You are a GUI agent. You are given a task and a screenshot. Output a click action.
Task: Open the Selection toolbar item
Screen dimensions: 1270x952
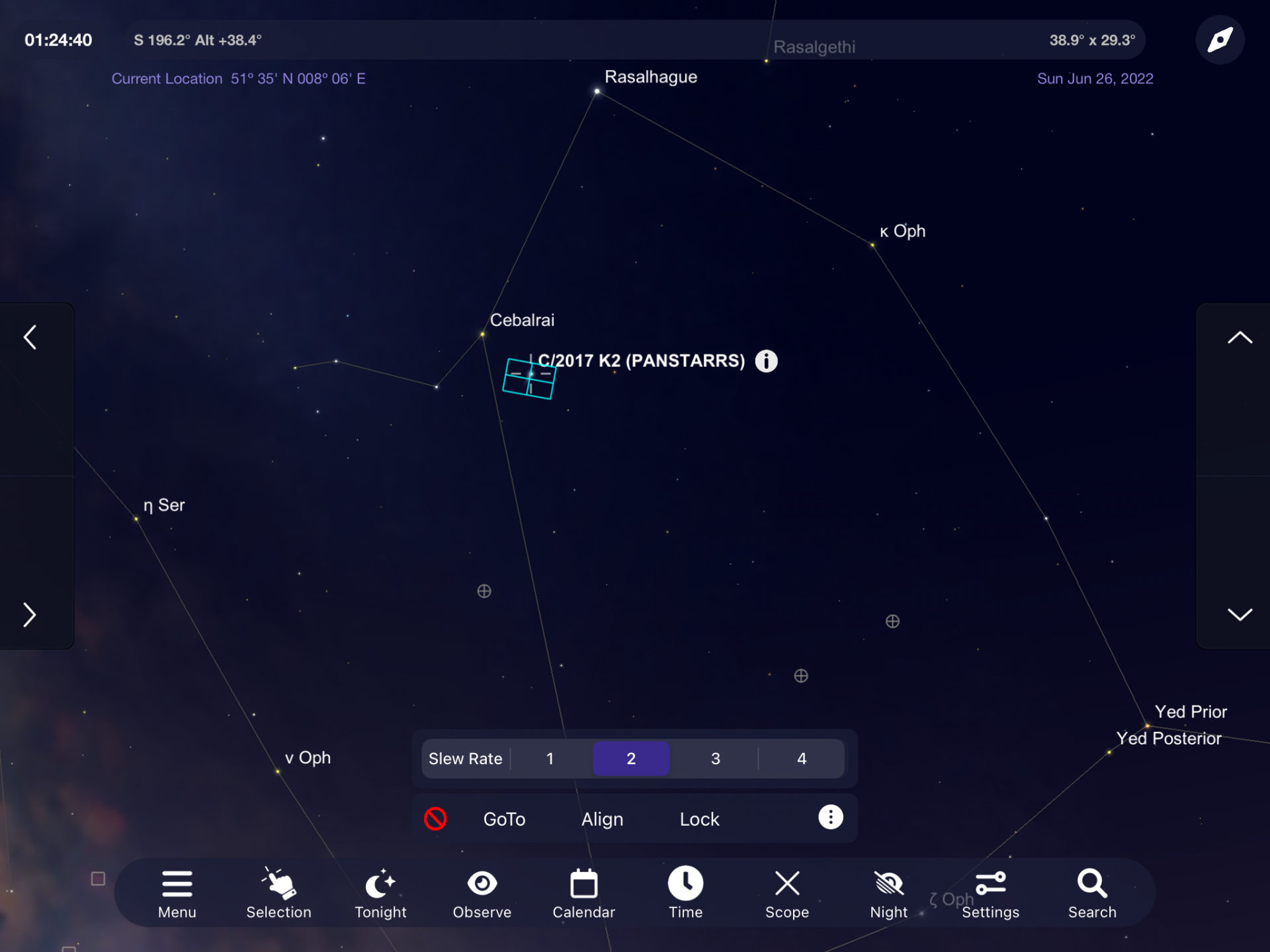click(278, 894)
